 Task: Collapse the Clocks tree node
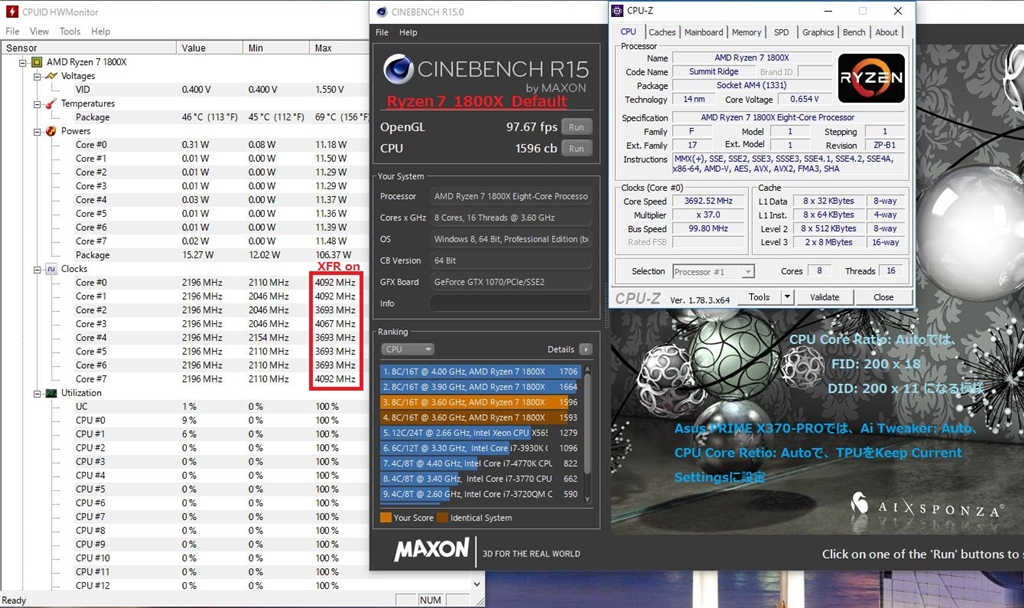pos(37,269)
